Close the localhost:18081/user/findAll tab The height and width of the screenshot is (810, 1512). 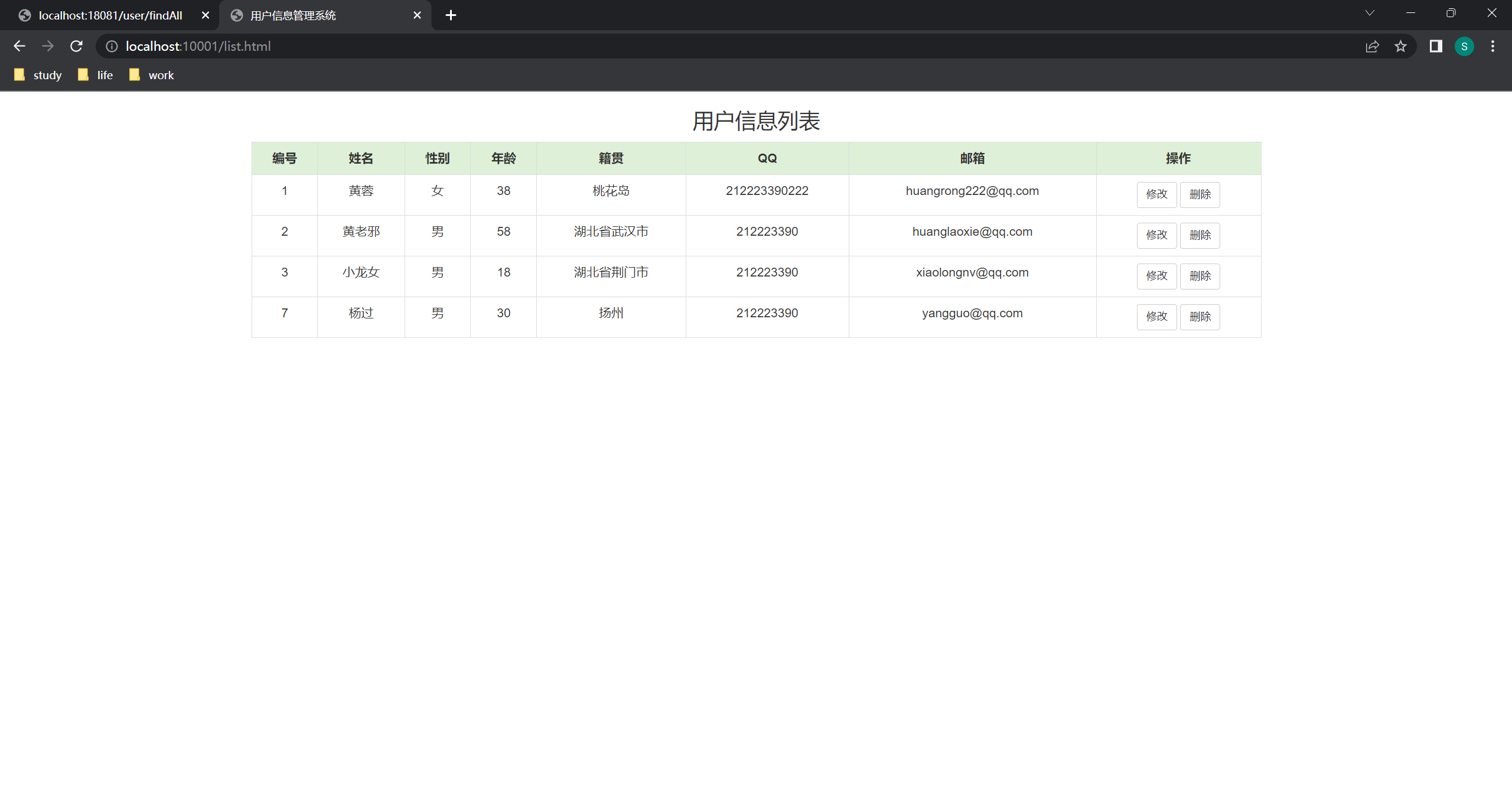point(206,15)
